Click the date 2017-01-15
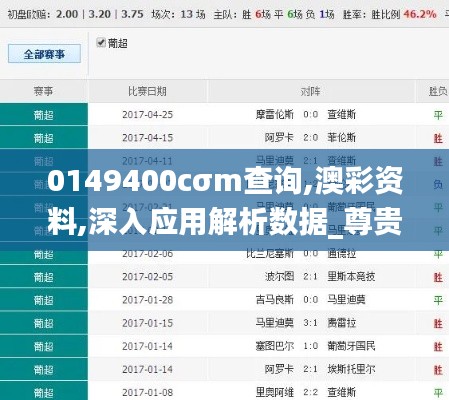The width and height of the screenshot is (449, 400). tap(147, 323)
